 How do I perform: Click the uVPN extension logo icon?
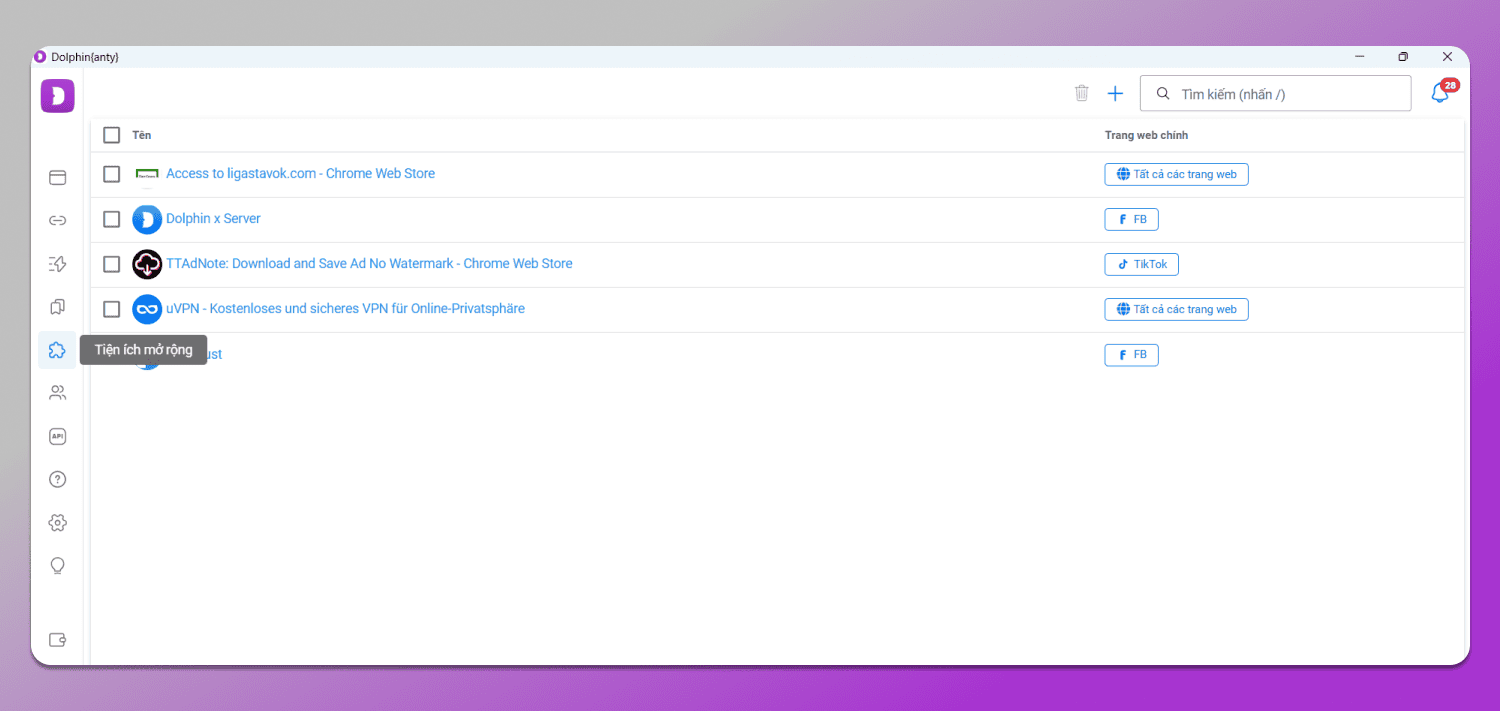147,309
